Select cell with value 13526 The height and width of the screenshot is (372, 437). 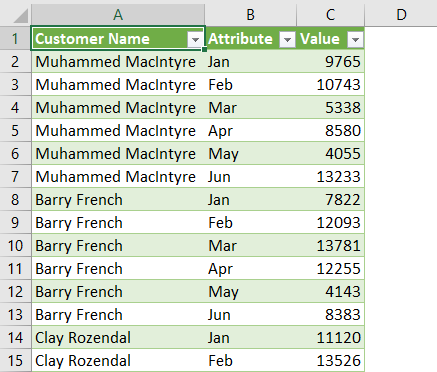coord(330,361)
